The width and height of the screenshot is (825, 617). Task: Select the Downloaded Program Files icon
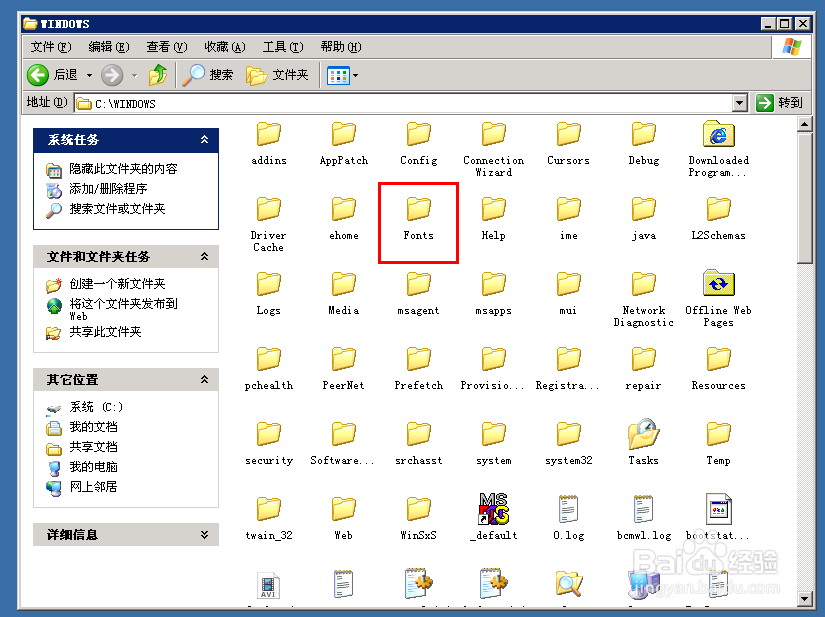click(718, 134)
